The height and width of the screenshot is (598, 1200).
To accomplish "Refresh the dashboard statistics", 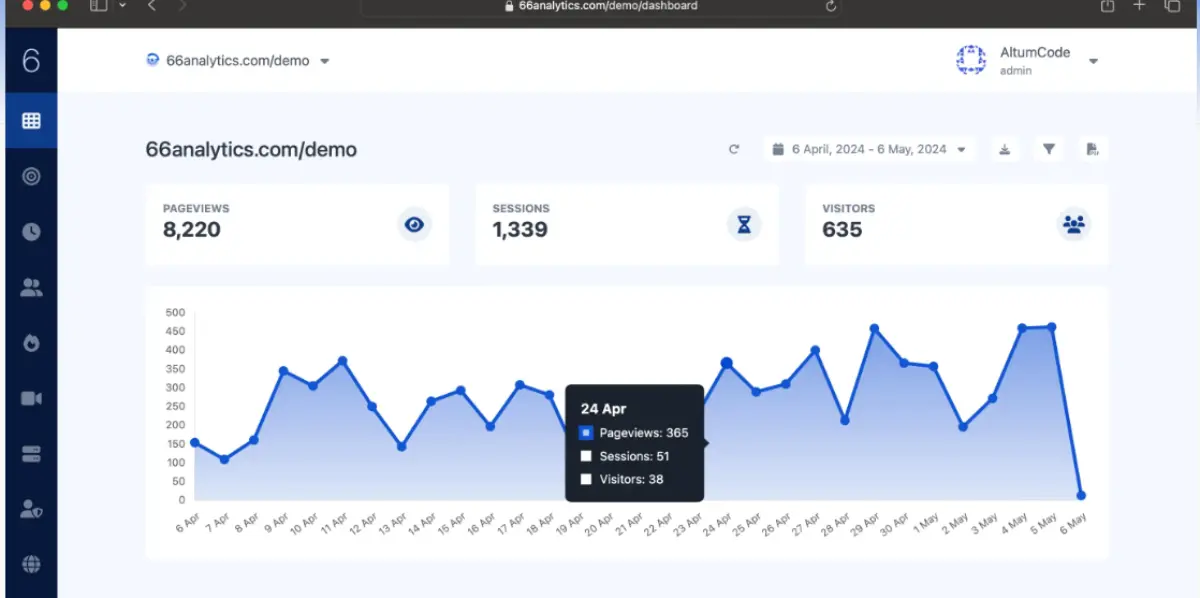I will tap(735, 148).
